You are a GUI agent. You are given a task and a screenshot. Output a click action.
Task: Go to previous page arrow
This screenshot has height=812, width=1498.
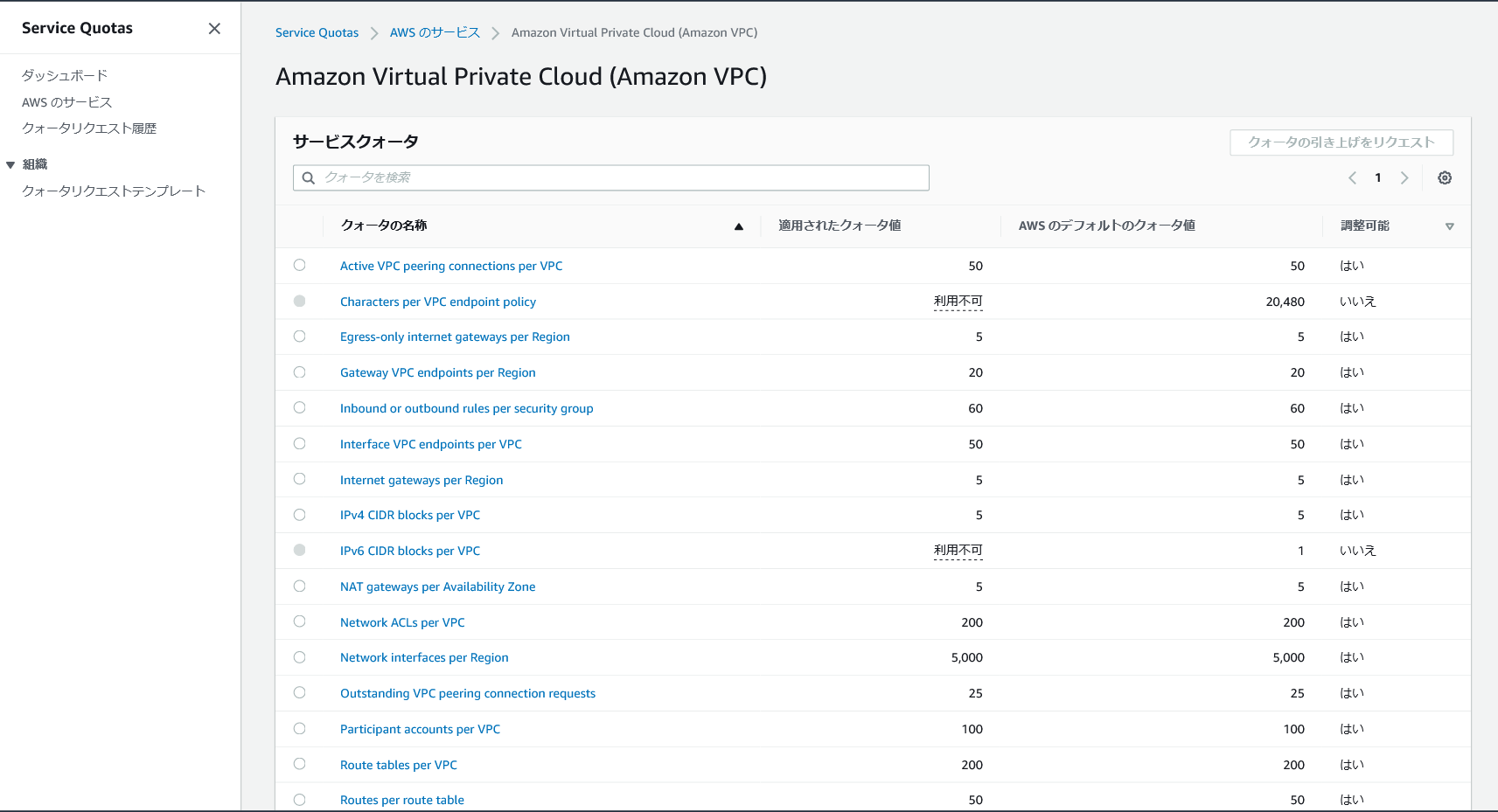1352,177
